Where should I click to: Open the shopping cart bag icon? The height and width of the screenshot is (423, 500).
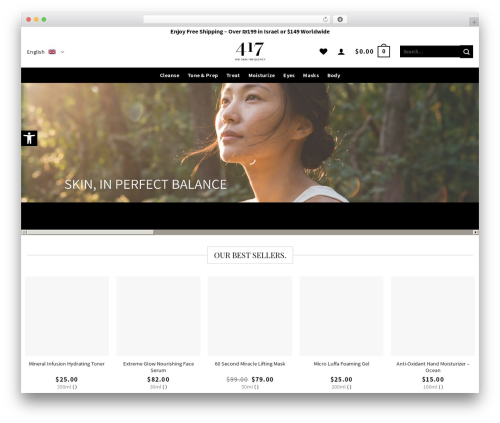(x=383, y=51)
